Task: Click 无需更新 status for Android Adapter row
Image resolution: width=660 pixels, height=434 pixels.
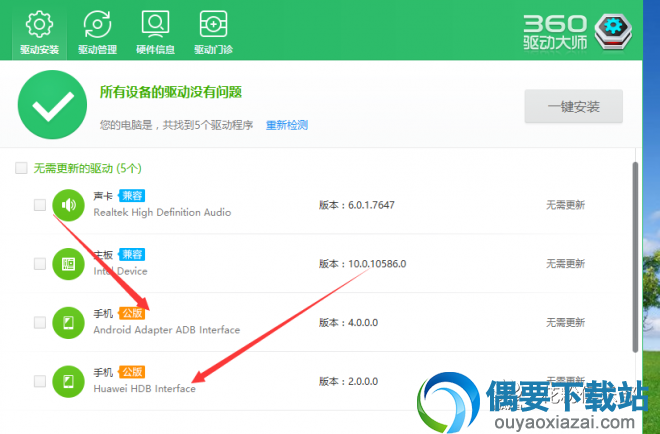Action: 565,323
